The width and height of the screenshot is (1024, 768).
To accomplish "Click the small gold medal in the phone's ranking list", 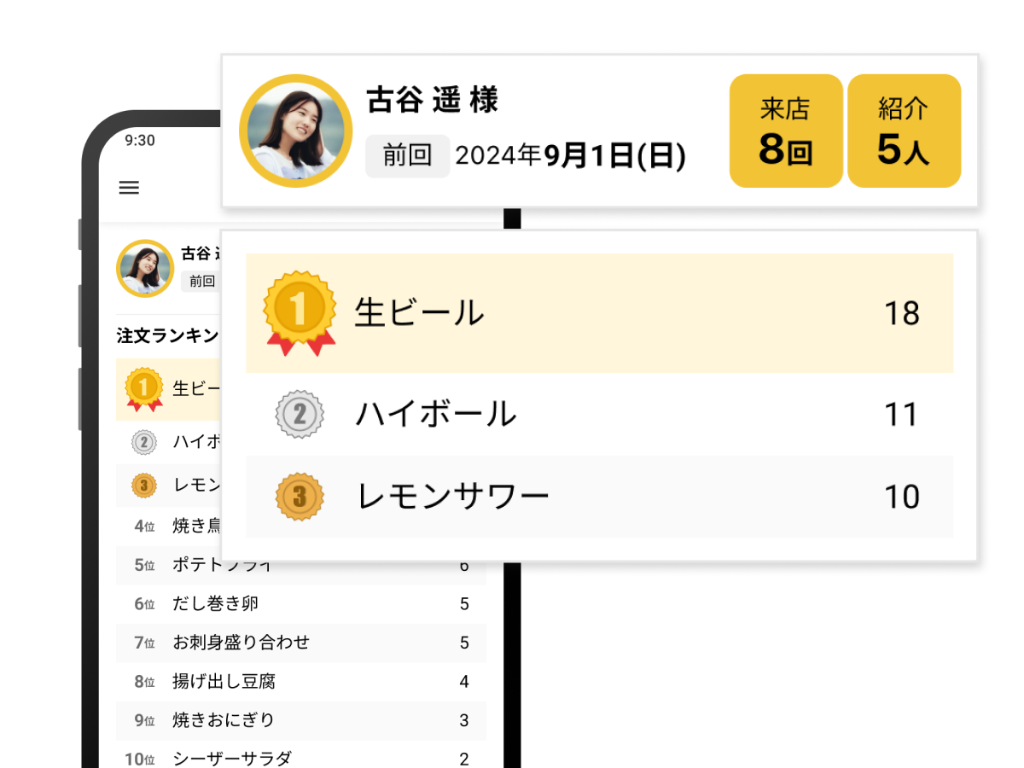I will 143,388.
